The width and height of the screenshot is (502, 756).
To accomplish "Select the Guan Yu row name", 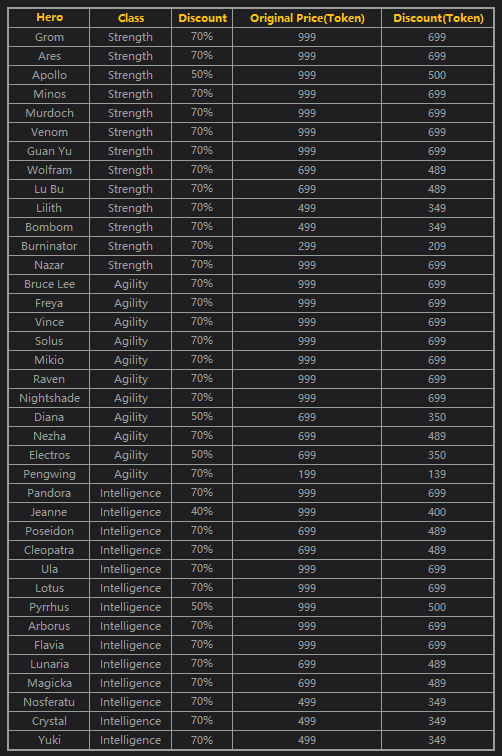I will [49, 151].
